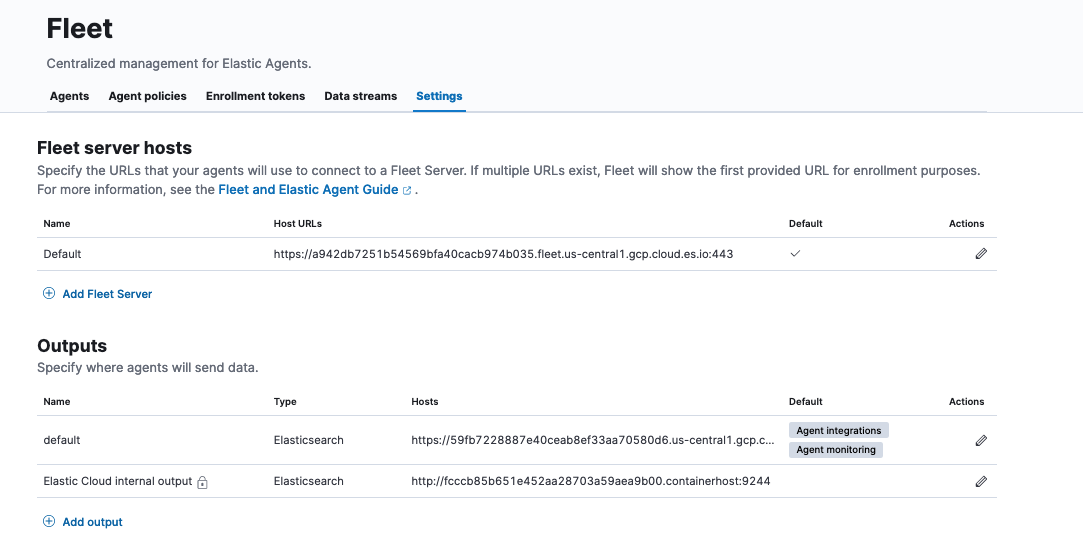Click lock icon beside Elastic Cloud internal output
The width and height of the screenshot is (1083, 542).
[202, 482]
